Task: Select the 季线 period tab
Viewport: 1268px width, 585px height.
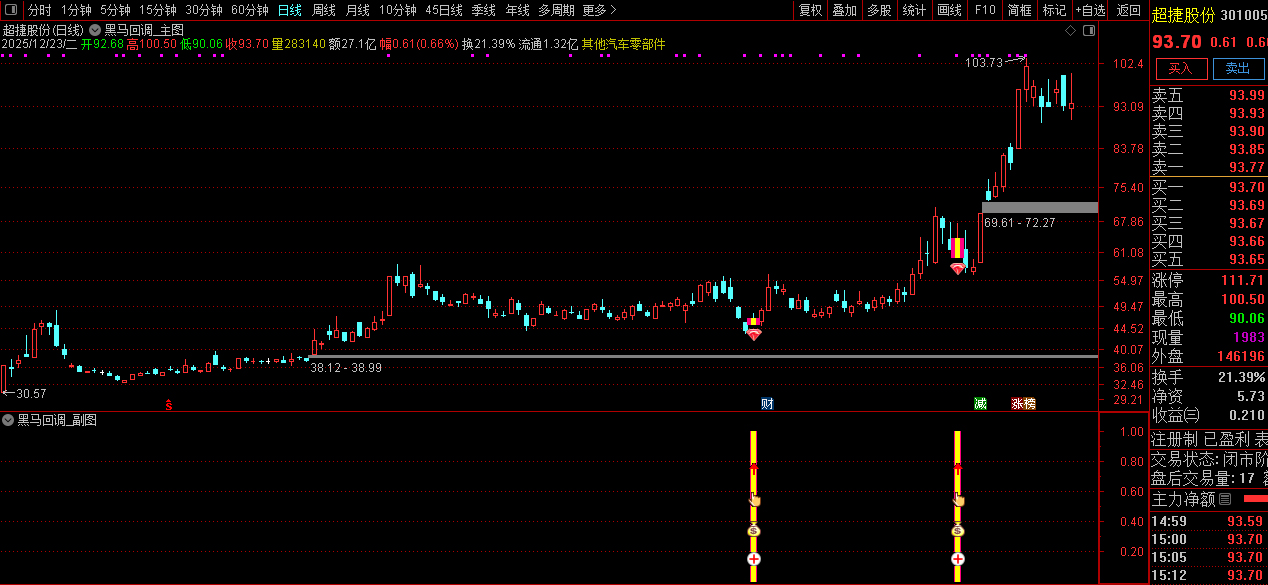Action: click(x=484, y=10)
